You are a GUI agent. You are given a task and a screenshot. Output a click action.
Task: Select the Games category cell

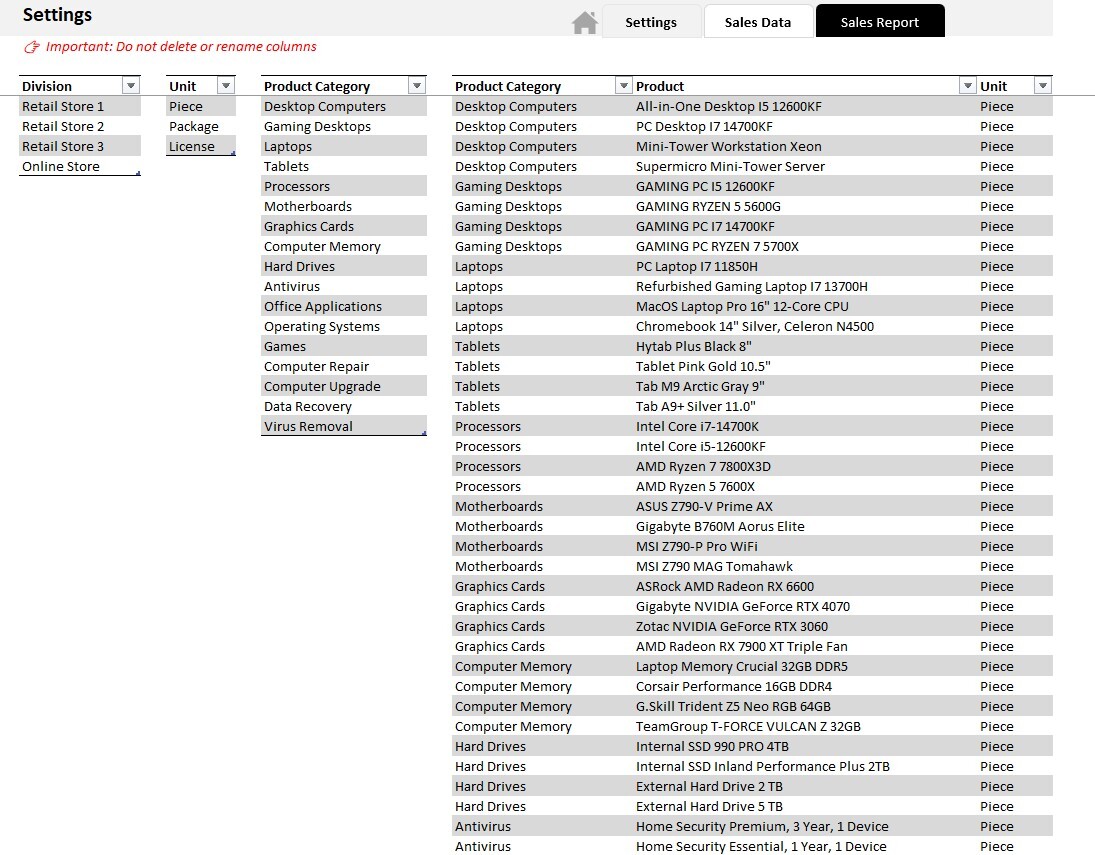click(x=344, y=346)
